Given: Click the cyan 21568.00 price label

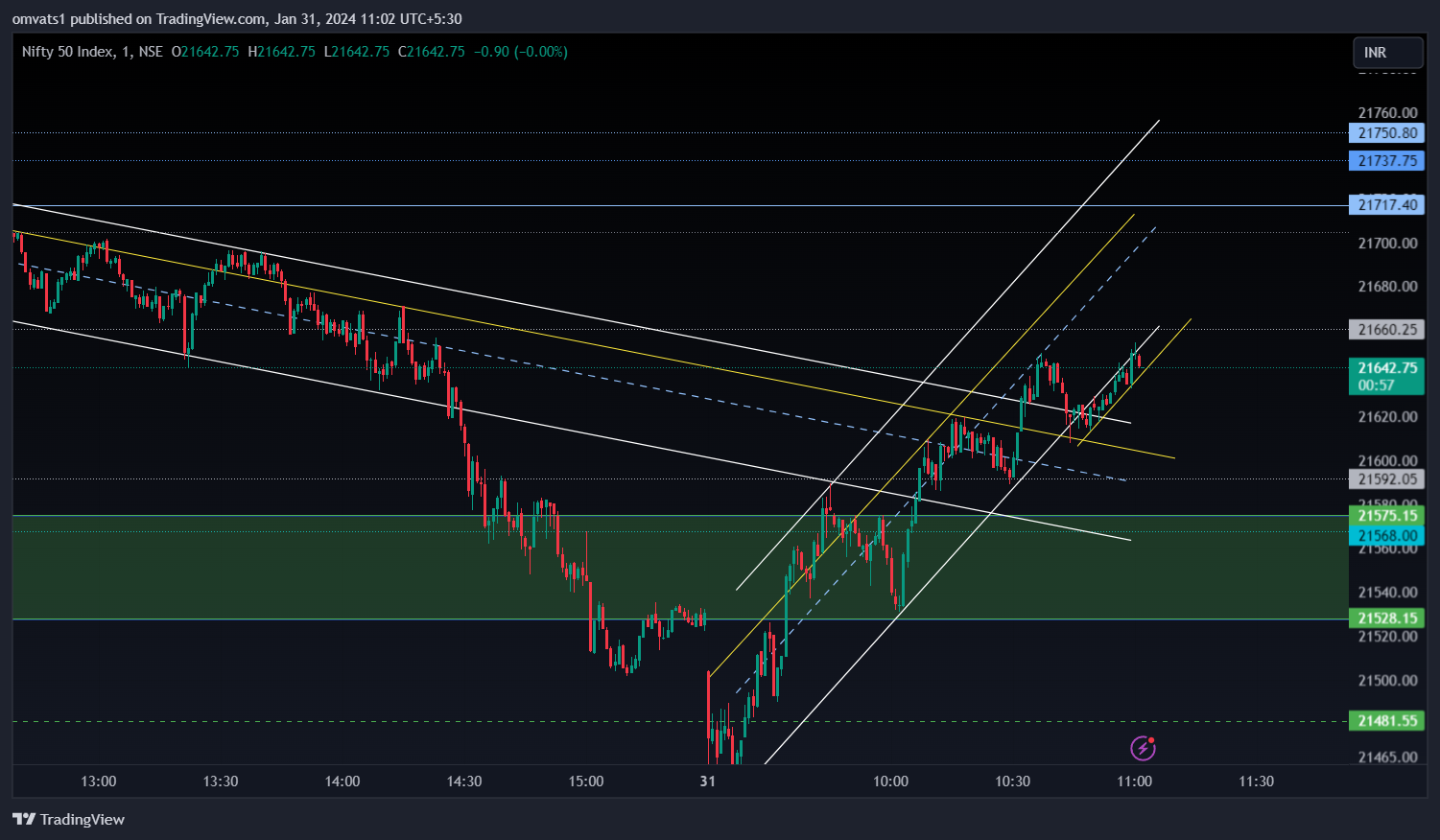Looking at the screenshot, I should [1387, 536].
